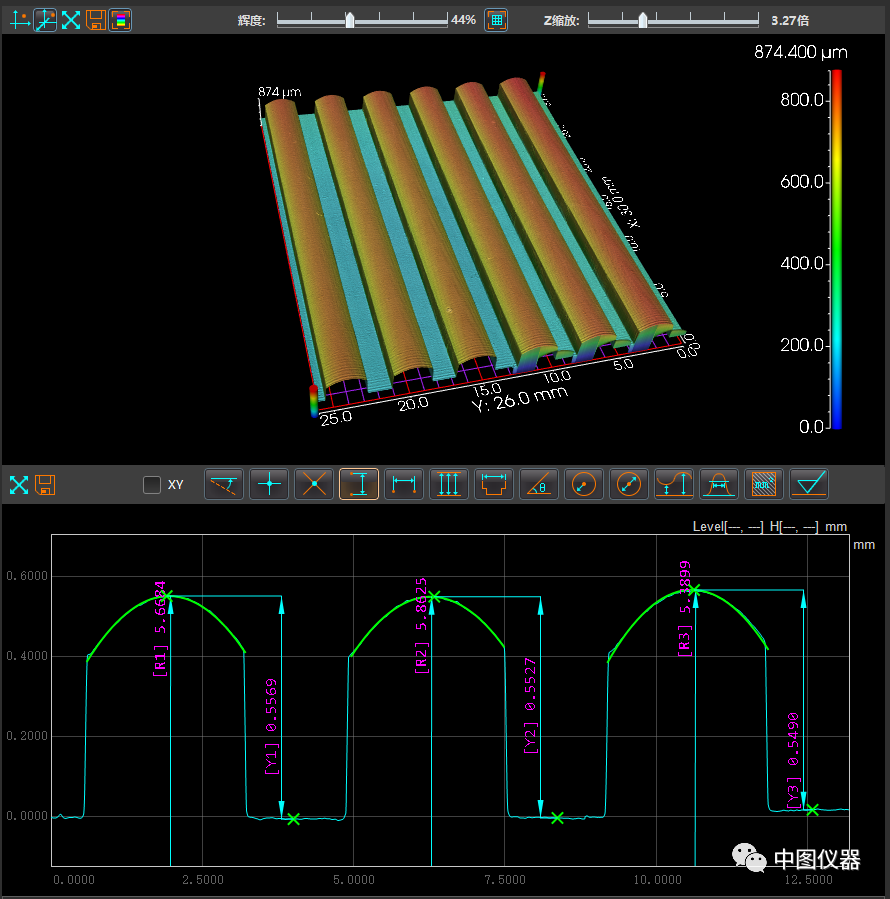This screenshot has height=899, width=890.
Task: Select the peak measurement tool
Action: (673, 484)
